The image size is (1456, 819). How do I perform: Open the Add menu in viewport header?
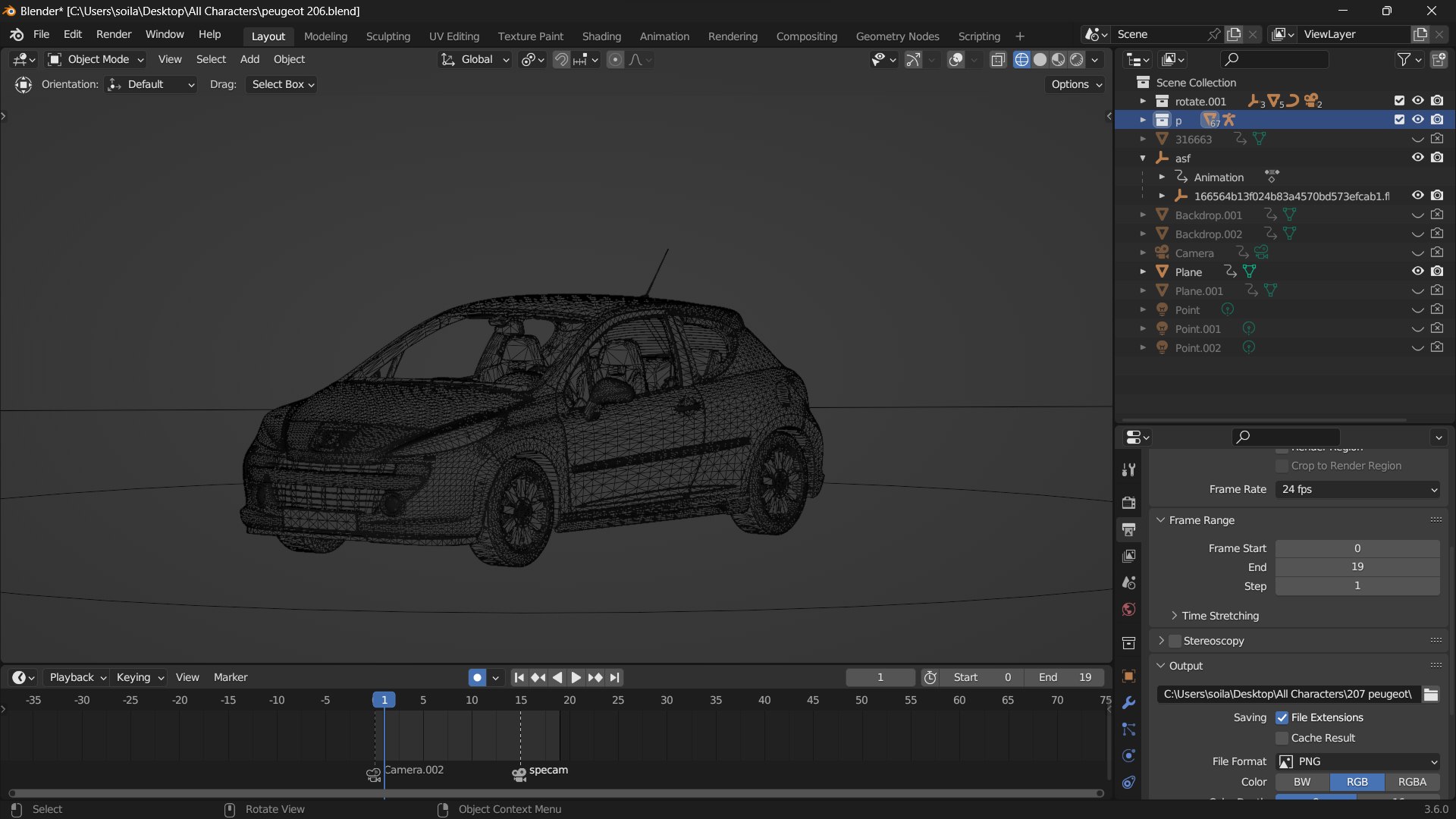[249, 59]
